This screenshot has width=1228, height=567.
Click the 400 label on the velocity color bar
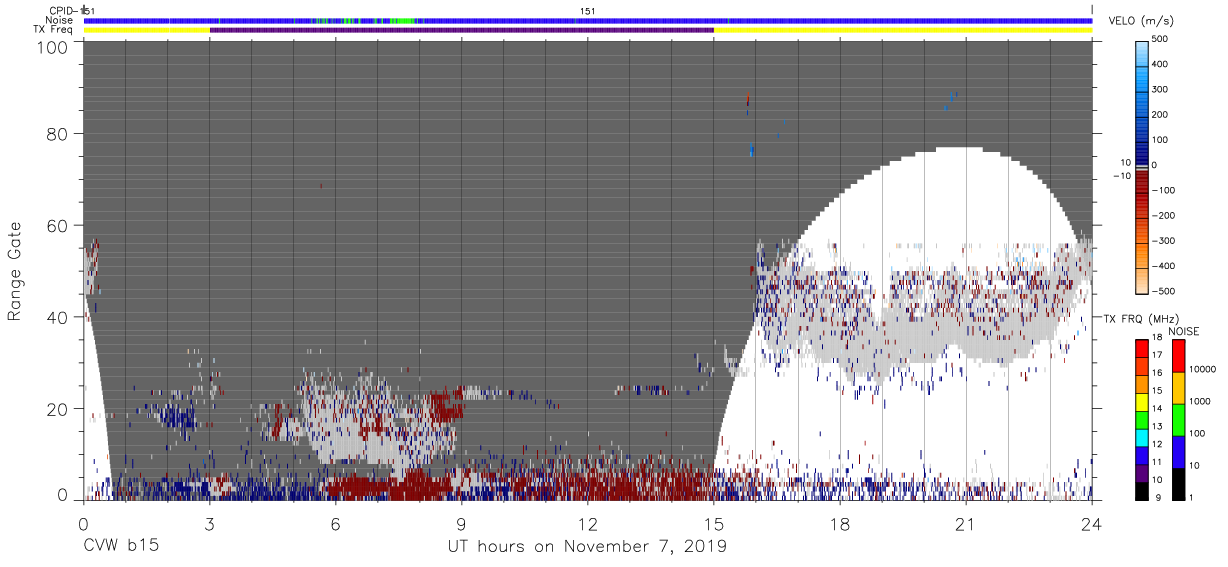coord(1160,64)
